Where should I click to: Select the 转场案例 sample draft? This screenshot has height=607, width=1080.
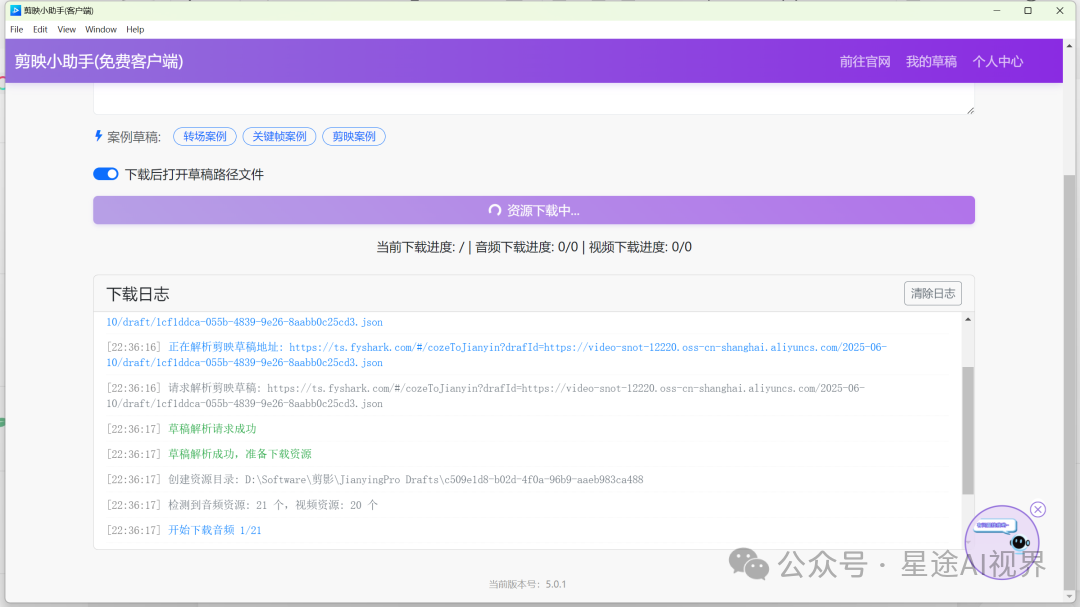pyautogui.click(x=205, y=136)
